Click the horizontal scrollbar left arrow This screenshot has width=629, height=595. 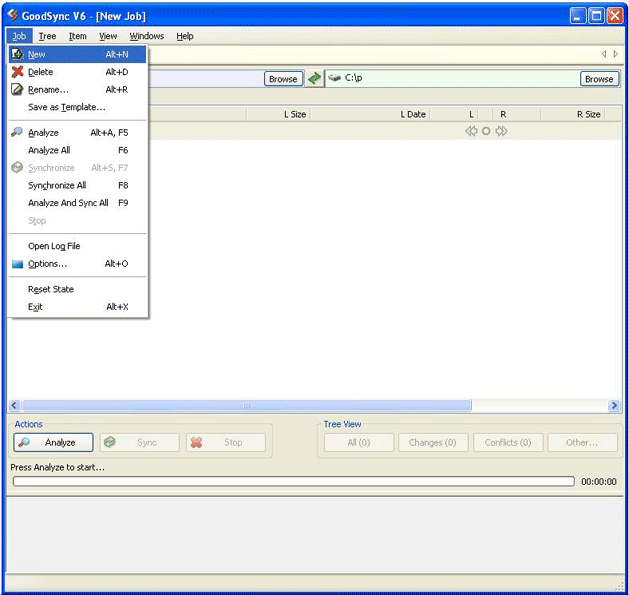tap(14, 406)
